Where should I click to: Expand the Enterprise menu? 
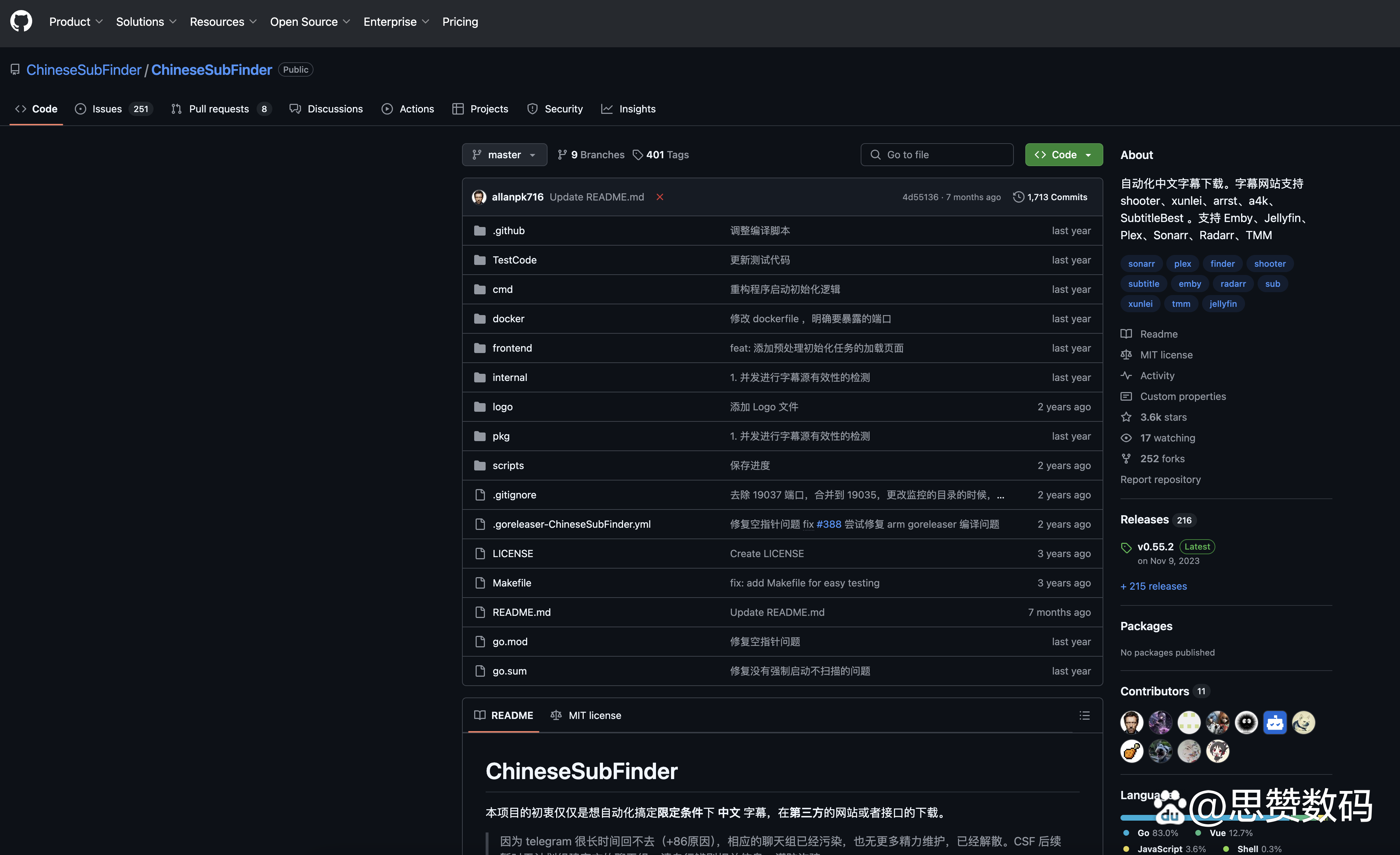pos(397,21)
